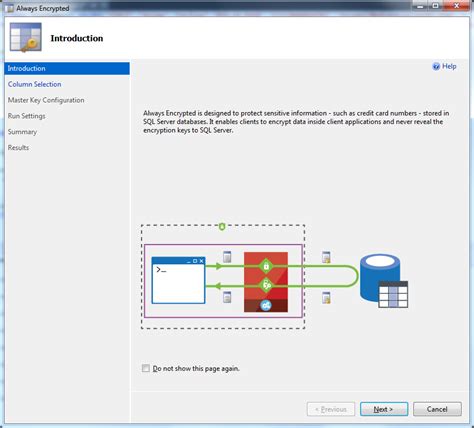
Task: Click the green shield icon on dashed border
Action: [222, 227]
